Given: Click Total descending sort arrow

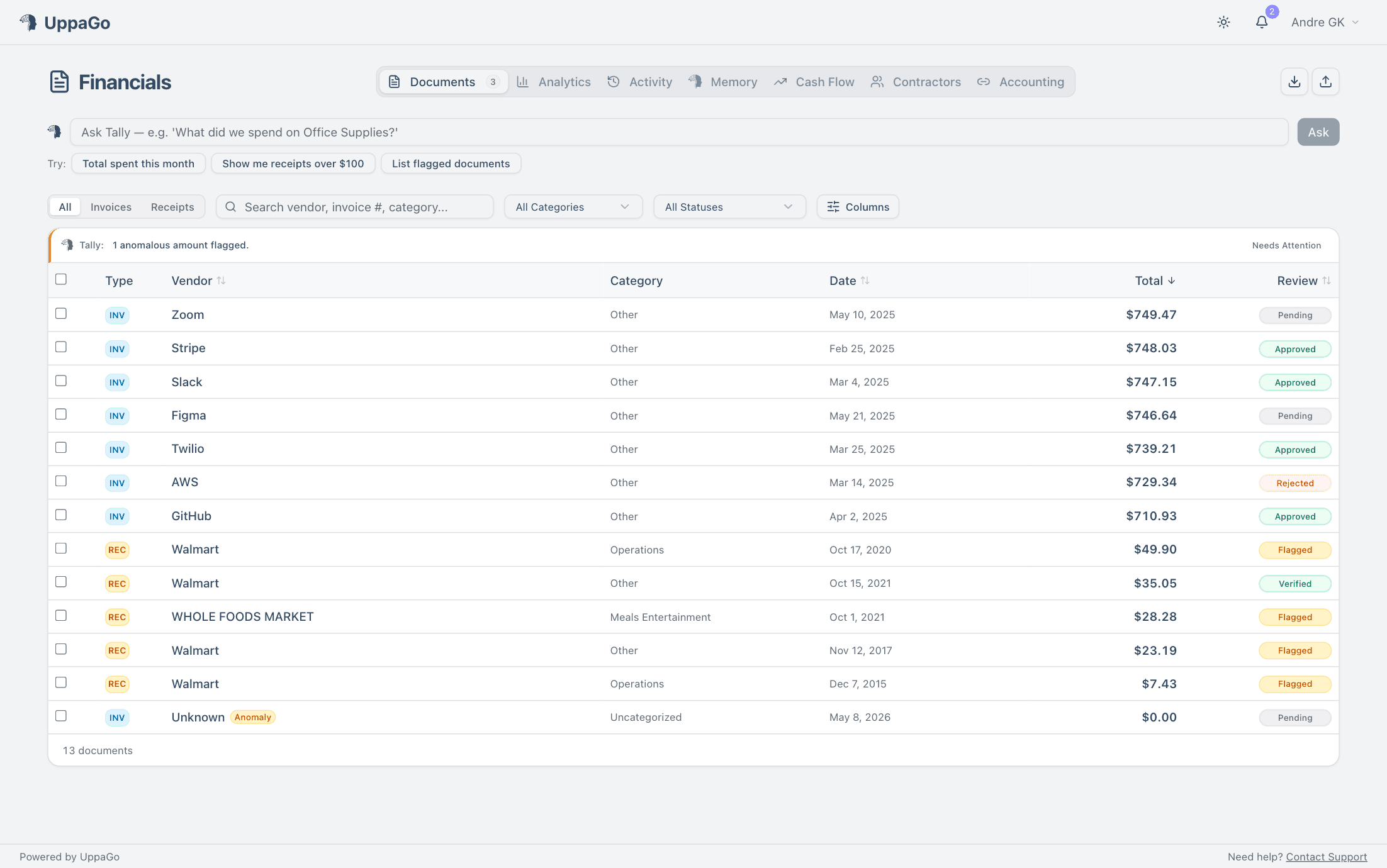Looking at the screenshot, I should [1171, 281].
